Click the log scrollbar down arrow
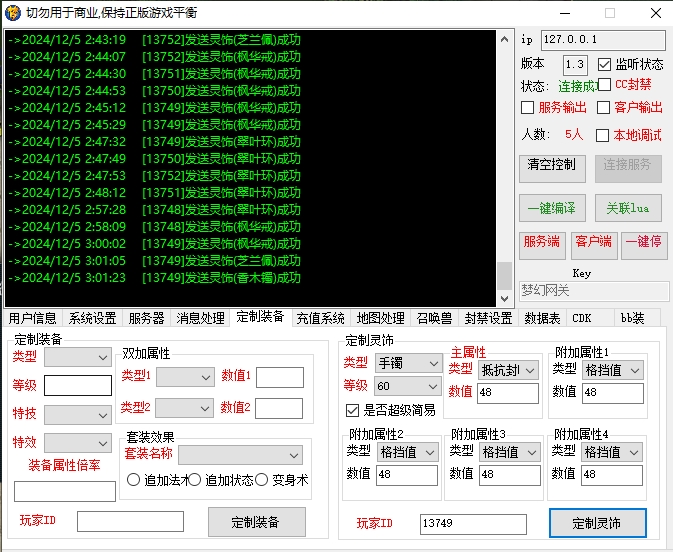 505,299
